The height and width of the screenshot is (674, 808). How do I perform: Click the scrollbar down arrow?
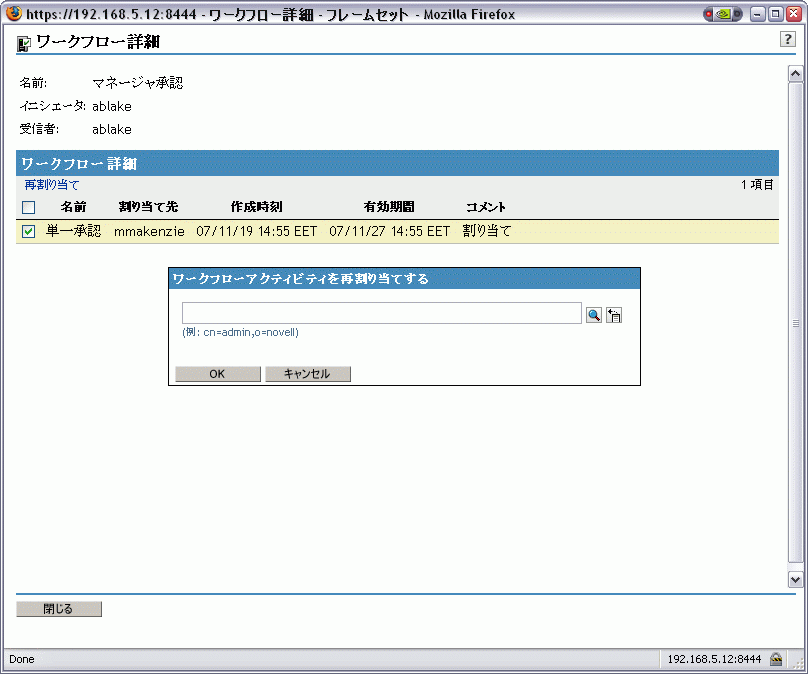[795, 579]
